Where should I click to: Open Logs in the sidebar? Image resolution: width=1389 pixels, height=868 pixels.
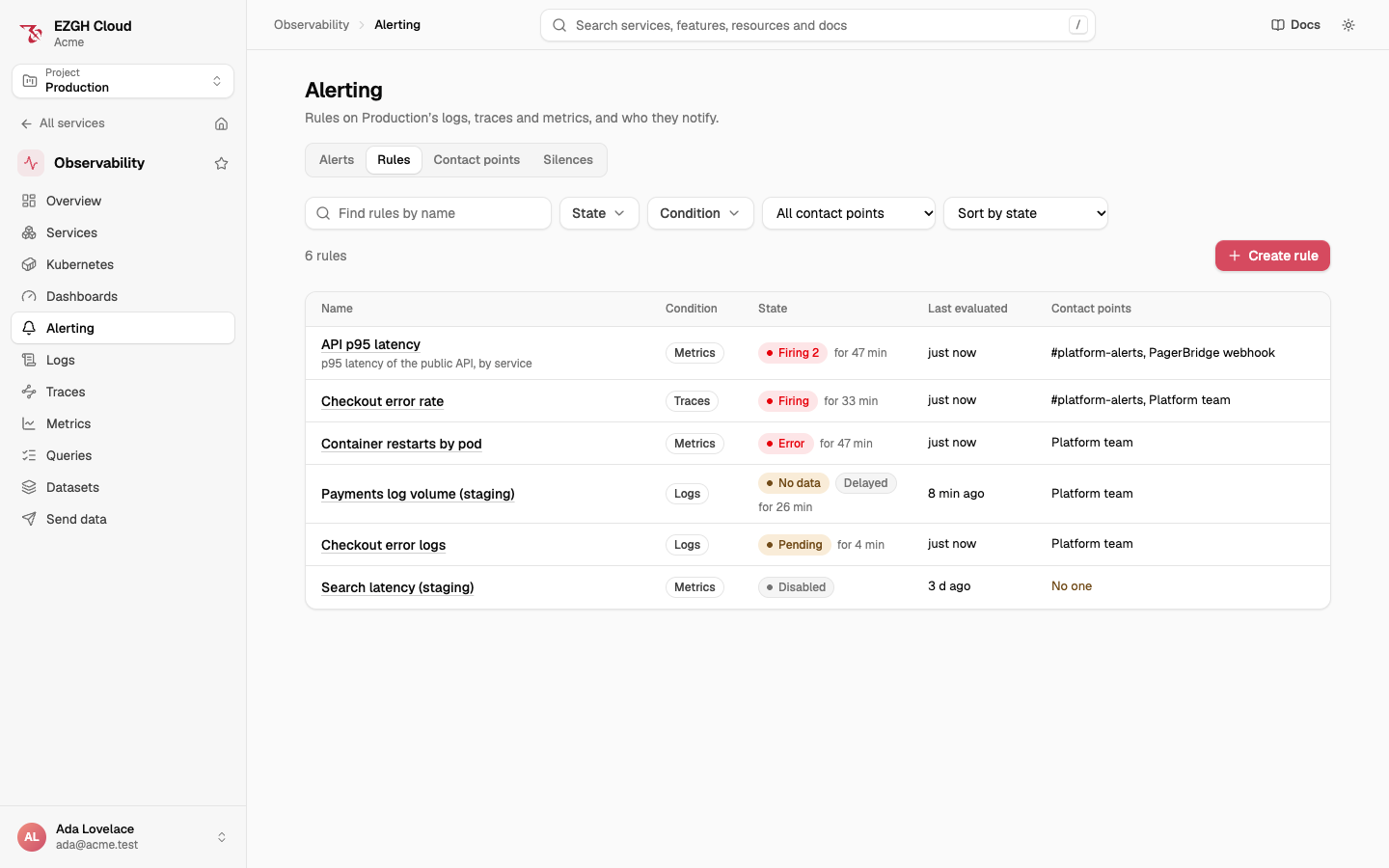pos(123,360)
